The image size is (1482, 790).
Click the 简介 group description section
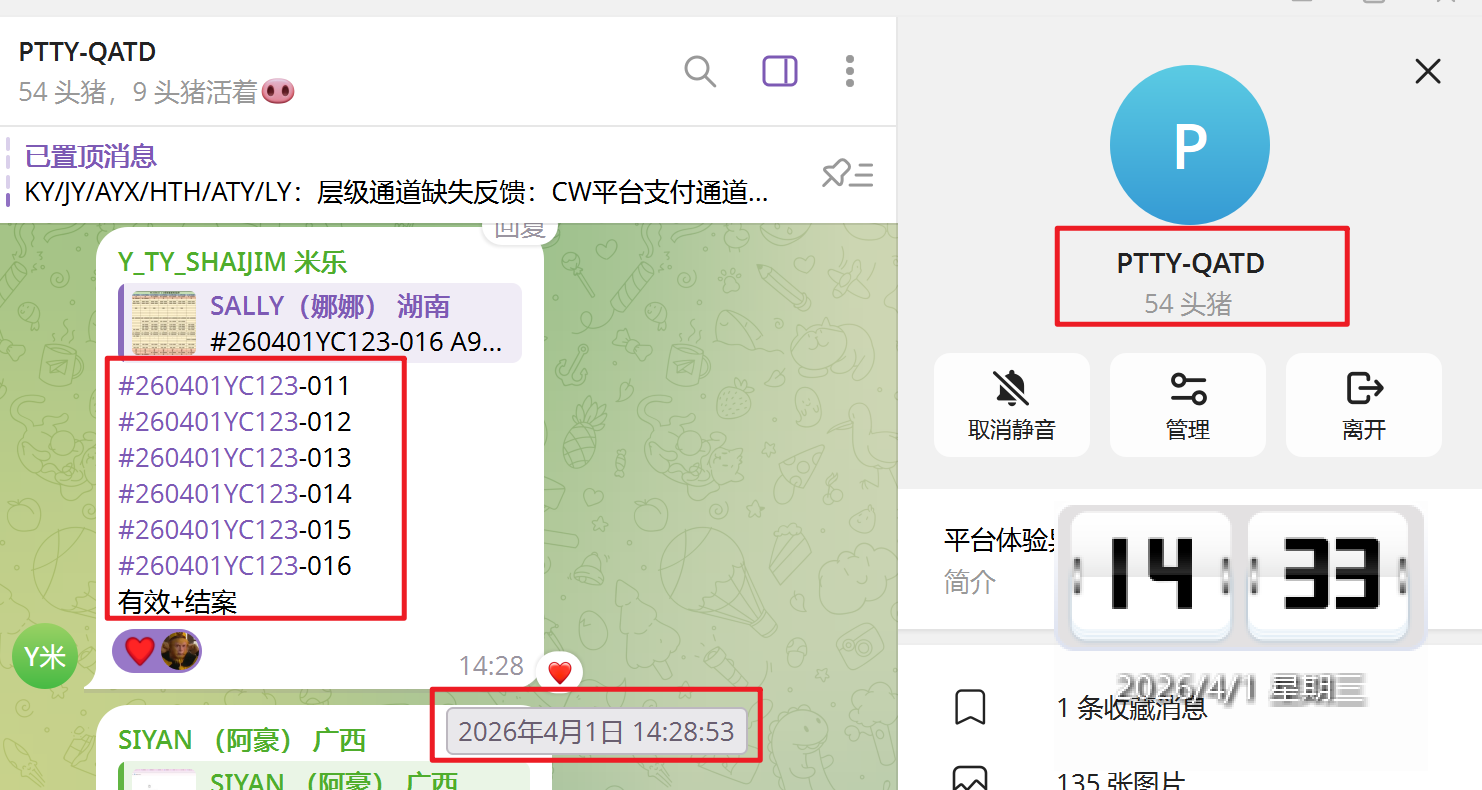(970, 582)
